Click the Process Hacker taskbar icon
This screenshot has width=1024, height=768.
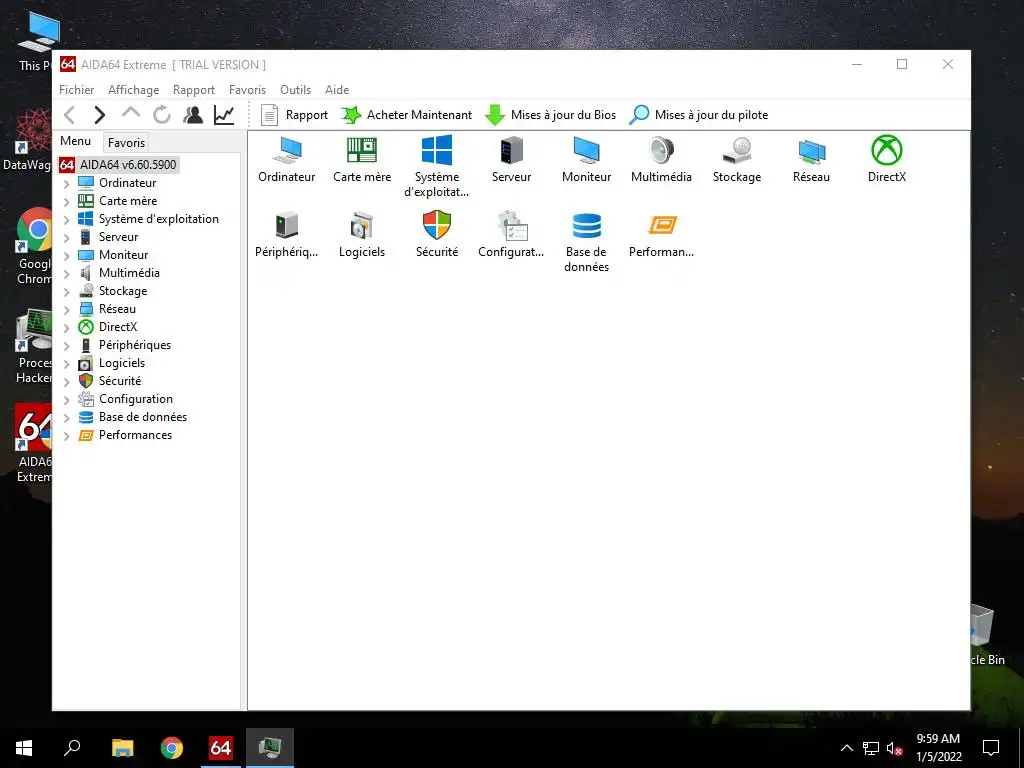coord(270,748)
